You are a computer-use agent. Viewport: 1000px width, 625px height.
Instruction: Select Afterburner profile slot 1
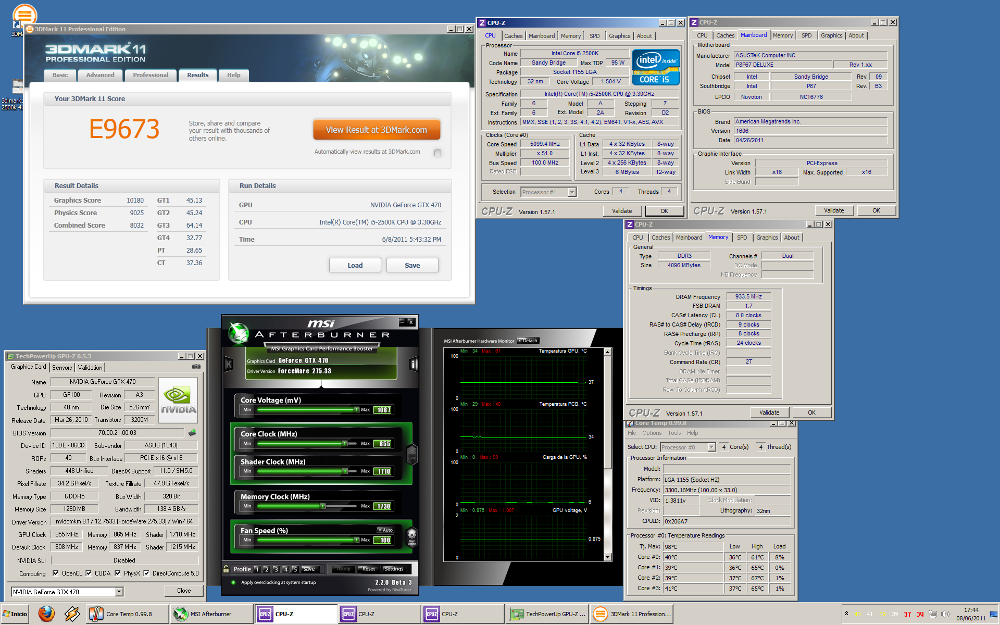pyautogui.click(x=257, y=569)
